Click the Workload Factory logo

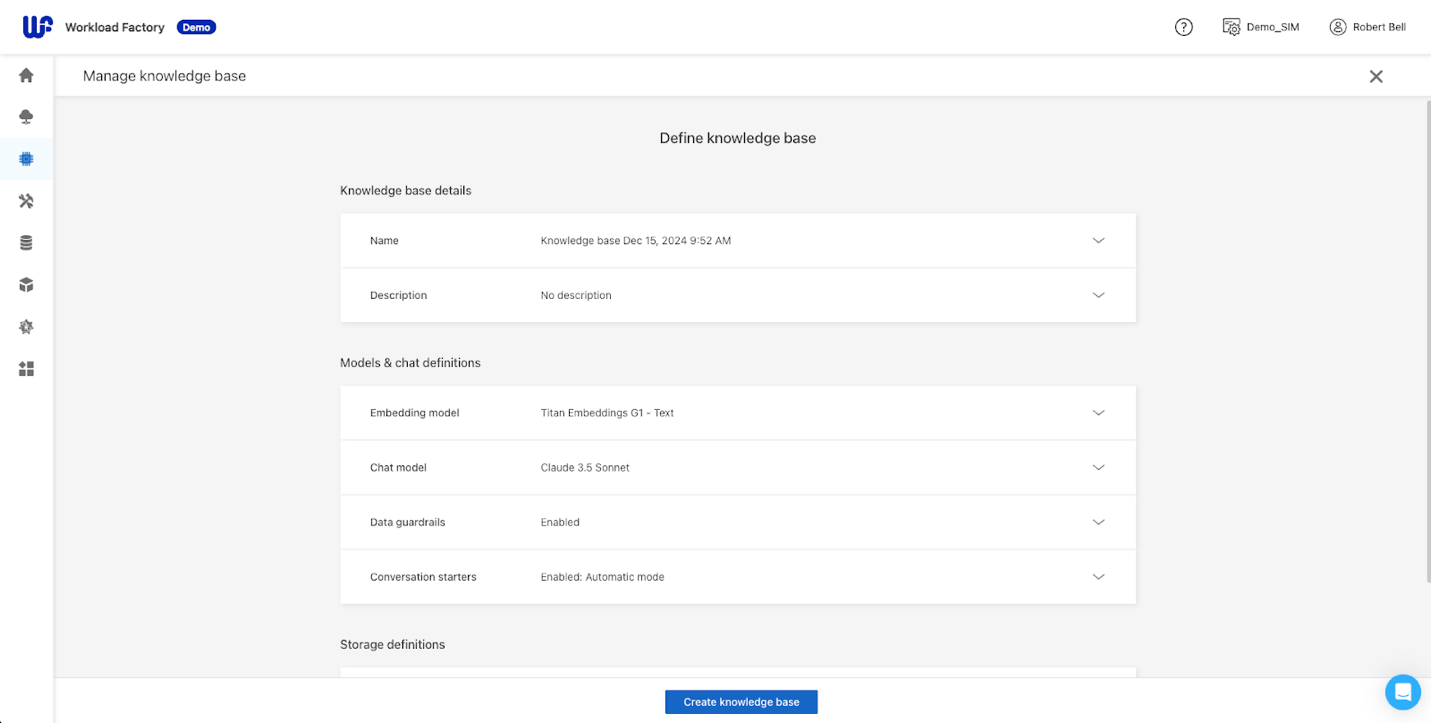coord(38,27)
